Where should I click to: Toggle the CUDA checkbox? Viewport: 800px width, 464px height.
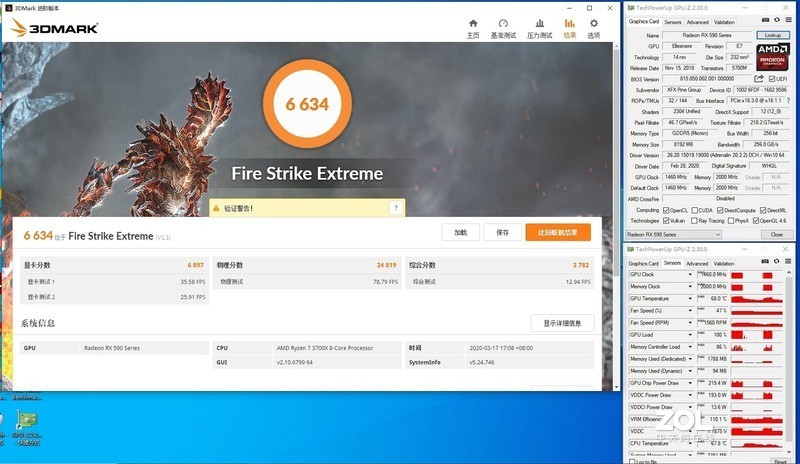[694, 210]
